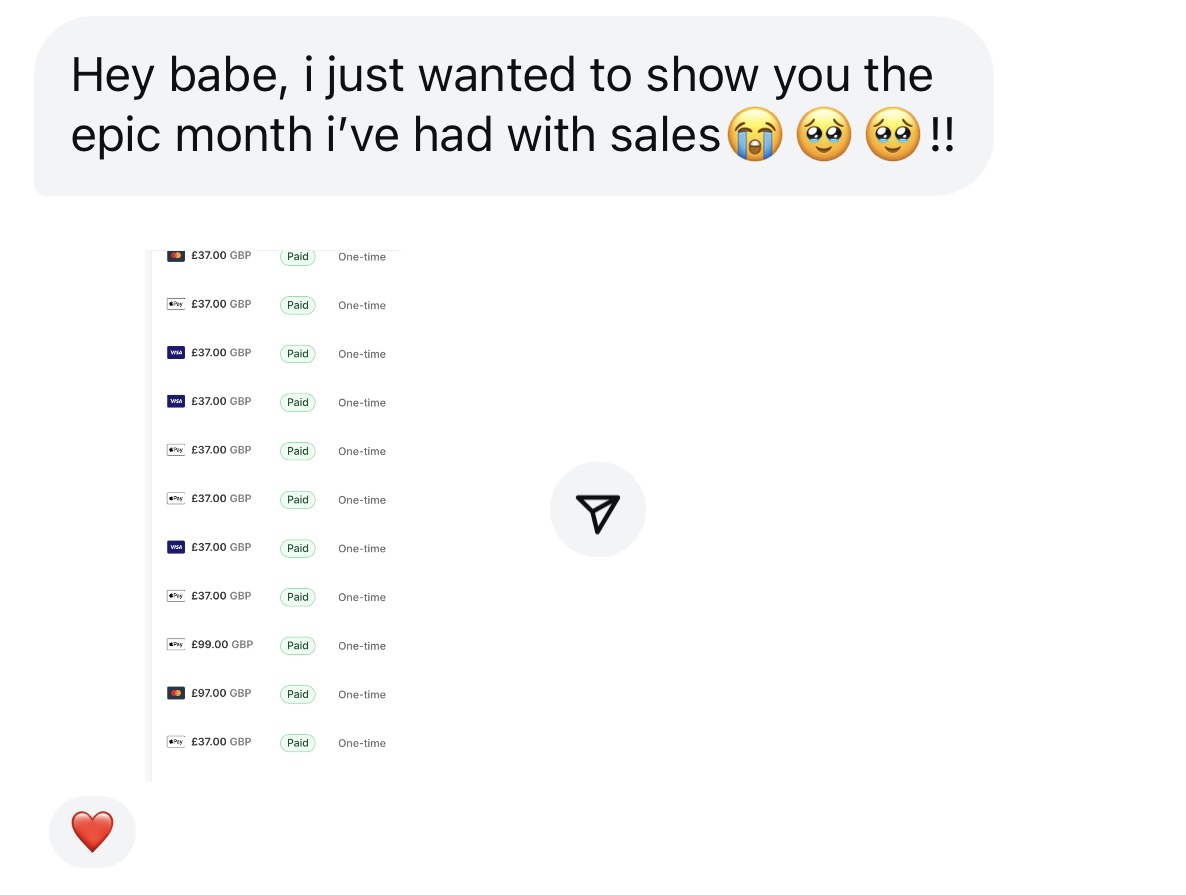Click the £37.00 amount in the bottom row
The height and width of the screenshot is (895, 1186).
(x=221, y=741)
